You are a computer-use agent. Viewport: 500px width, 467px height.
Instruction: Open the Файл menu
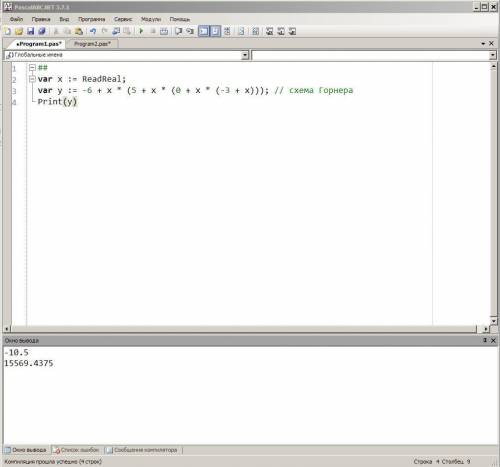point(16,19)
